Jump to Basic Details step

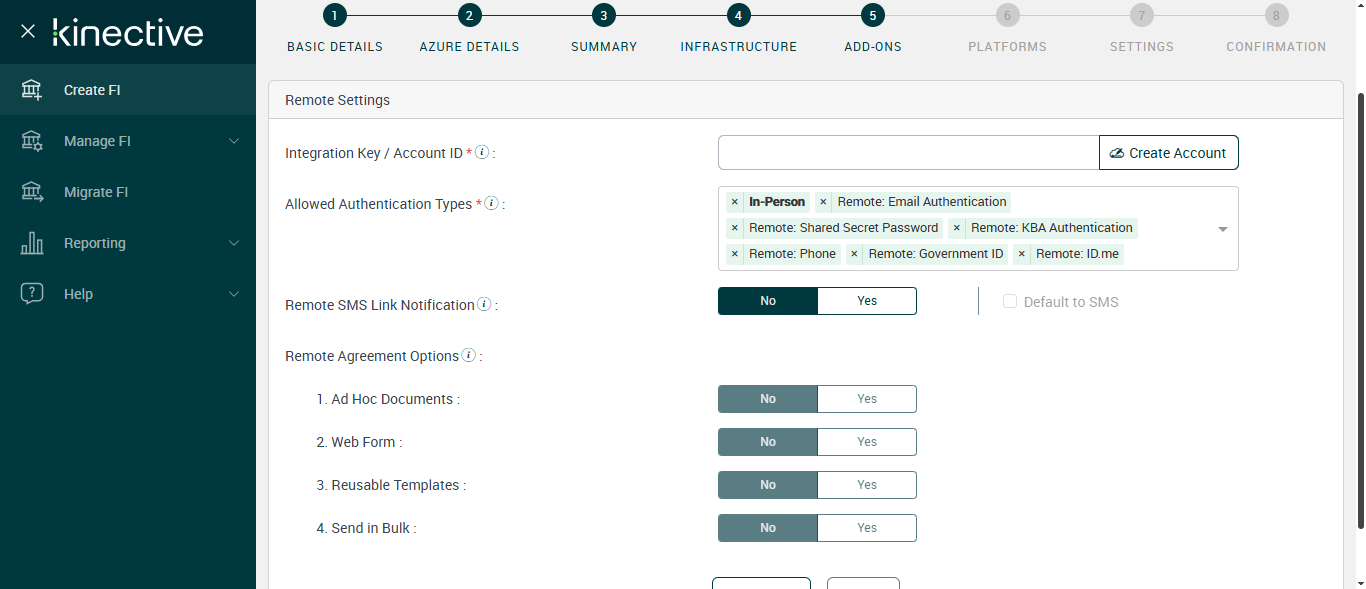(334, 15)
